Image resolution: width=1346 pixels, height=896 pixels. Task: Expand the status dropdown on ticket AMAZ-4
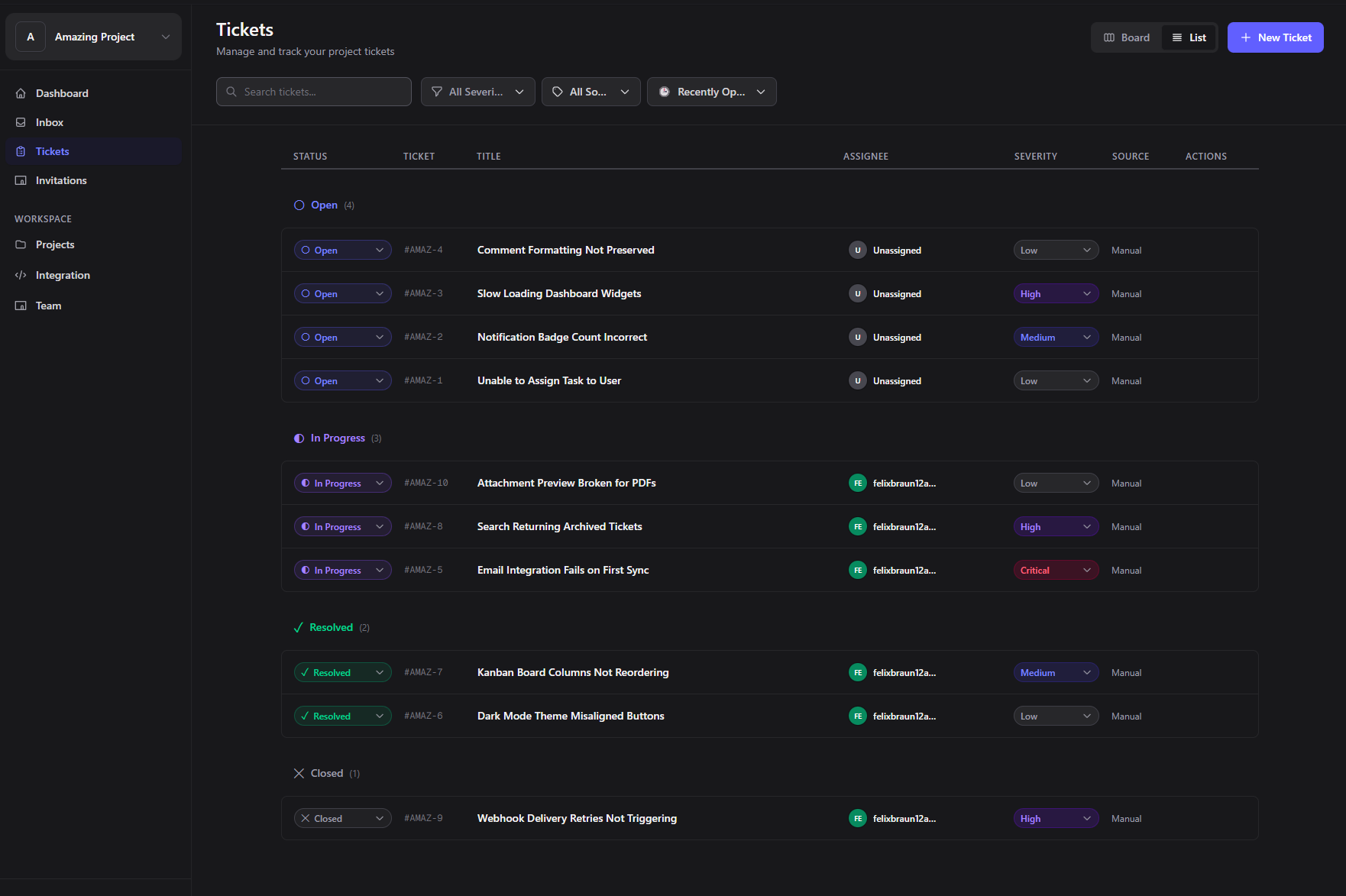click(342, 250)
